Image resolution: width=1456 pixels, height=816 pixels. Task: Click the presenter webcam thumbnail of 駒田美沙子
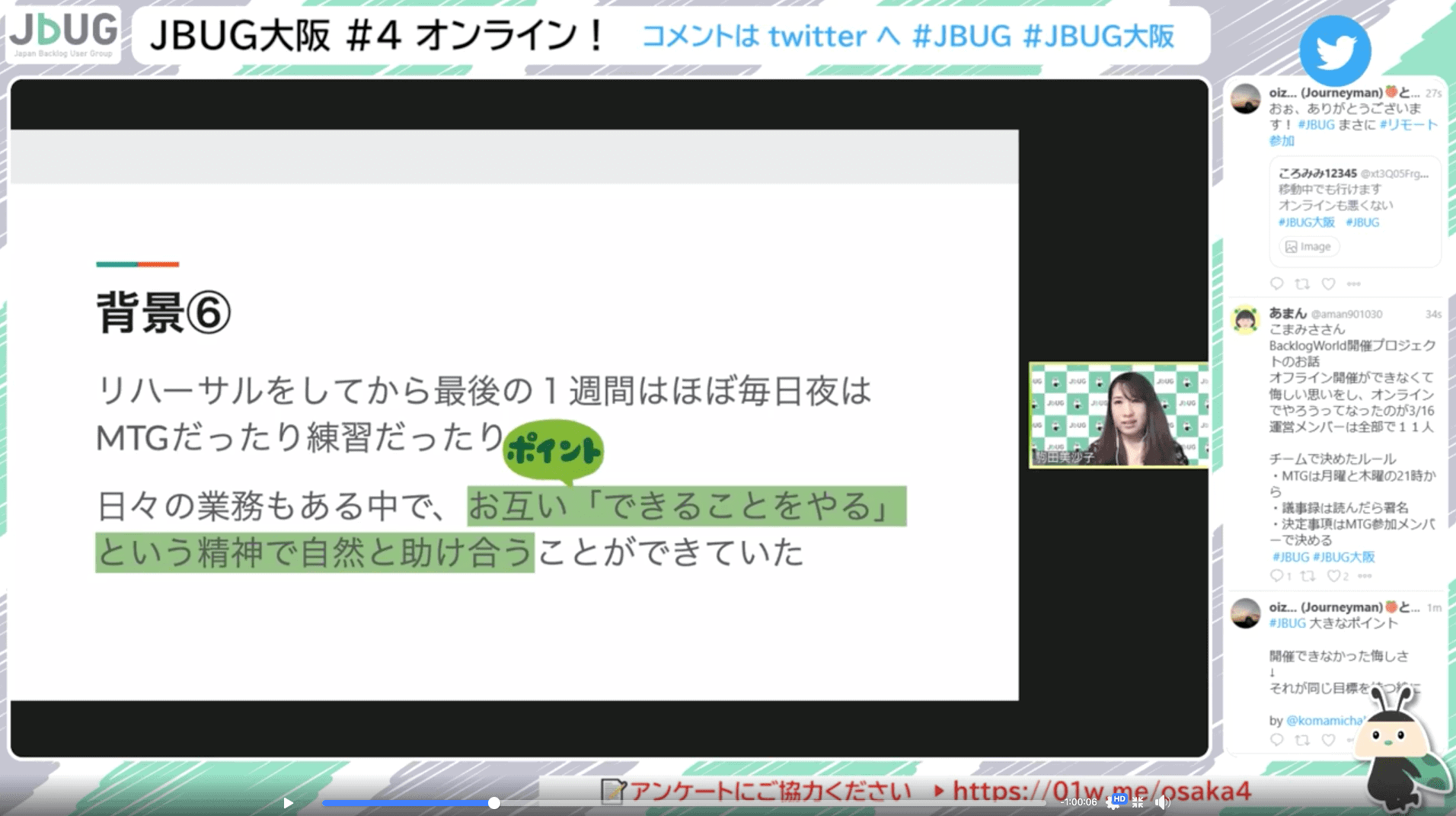click(x=1118, y=415)
